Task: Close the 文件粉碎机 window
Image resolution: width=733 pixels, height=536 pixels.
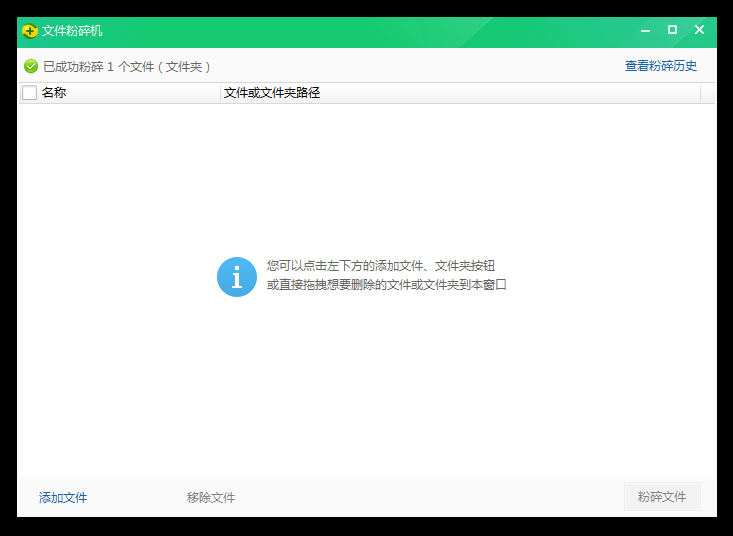Action: tap(699, 31)
